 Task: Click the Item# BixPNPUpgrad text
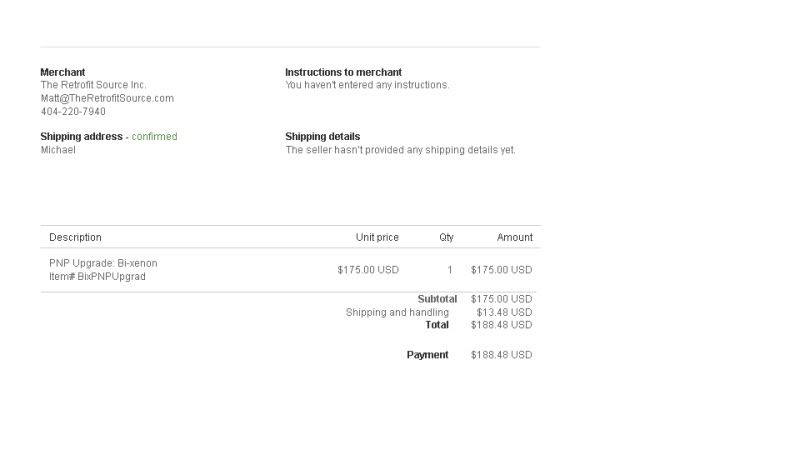(97, 276)
